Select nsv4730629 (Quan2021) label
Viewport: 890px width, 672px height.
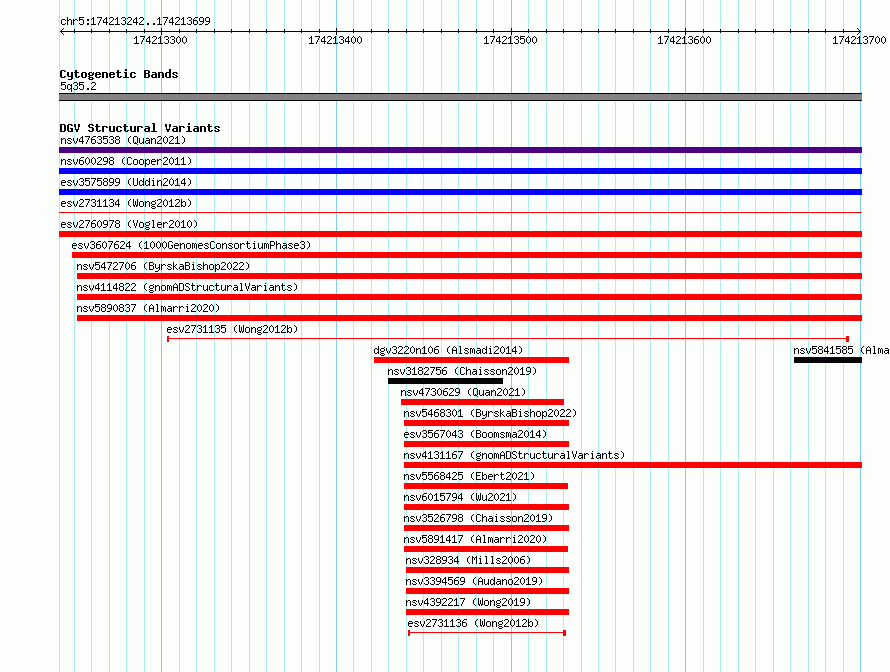pyautogui.click(x=463, y=392)
